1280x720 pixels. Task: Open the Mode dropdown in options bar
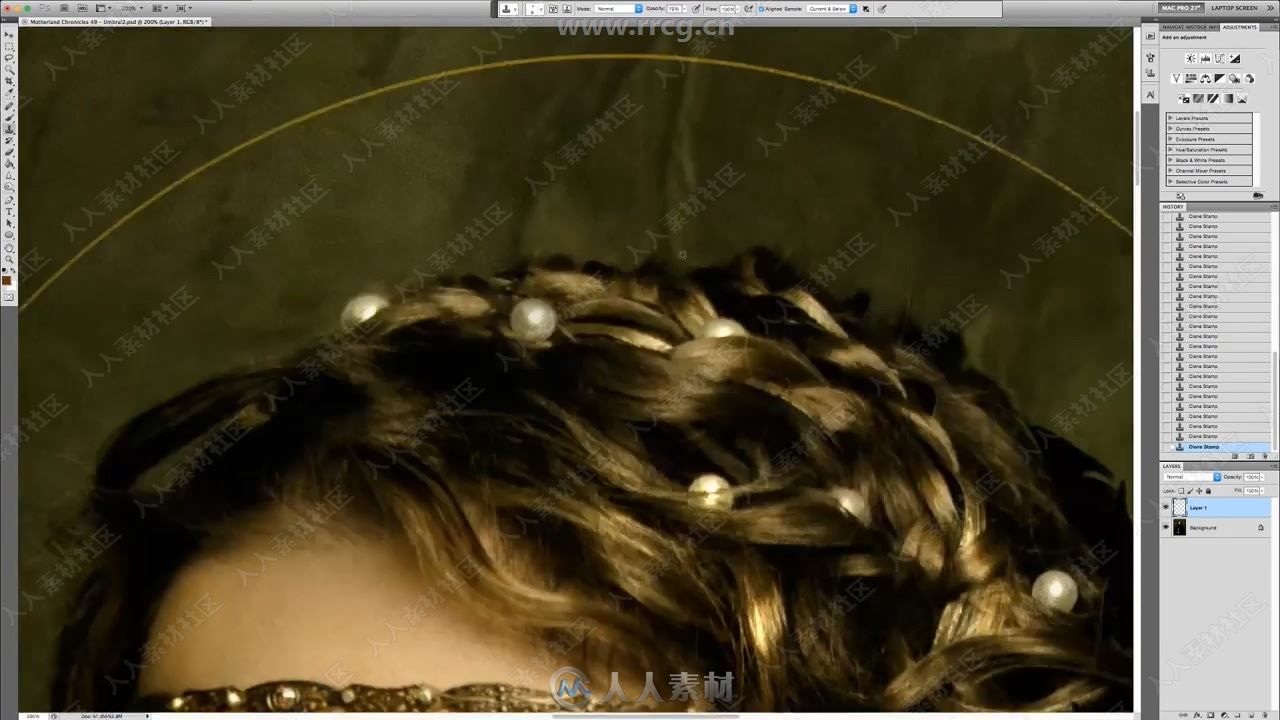coord(619,9)
